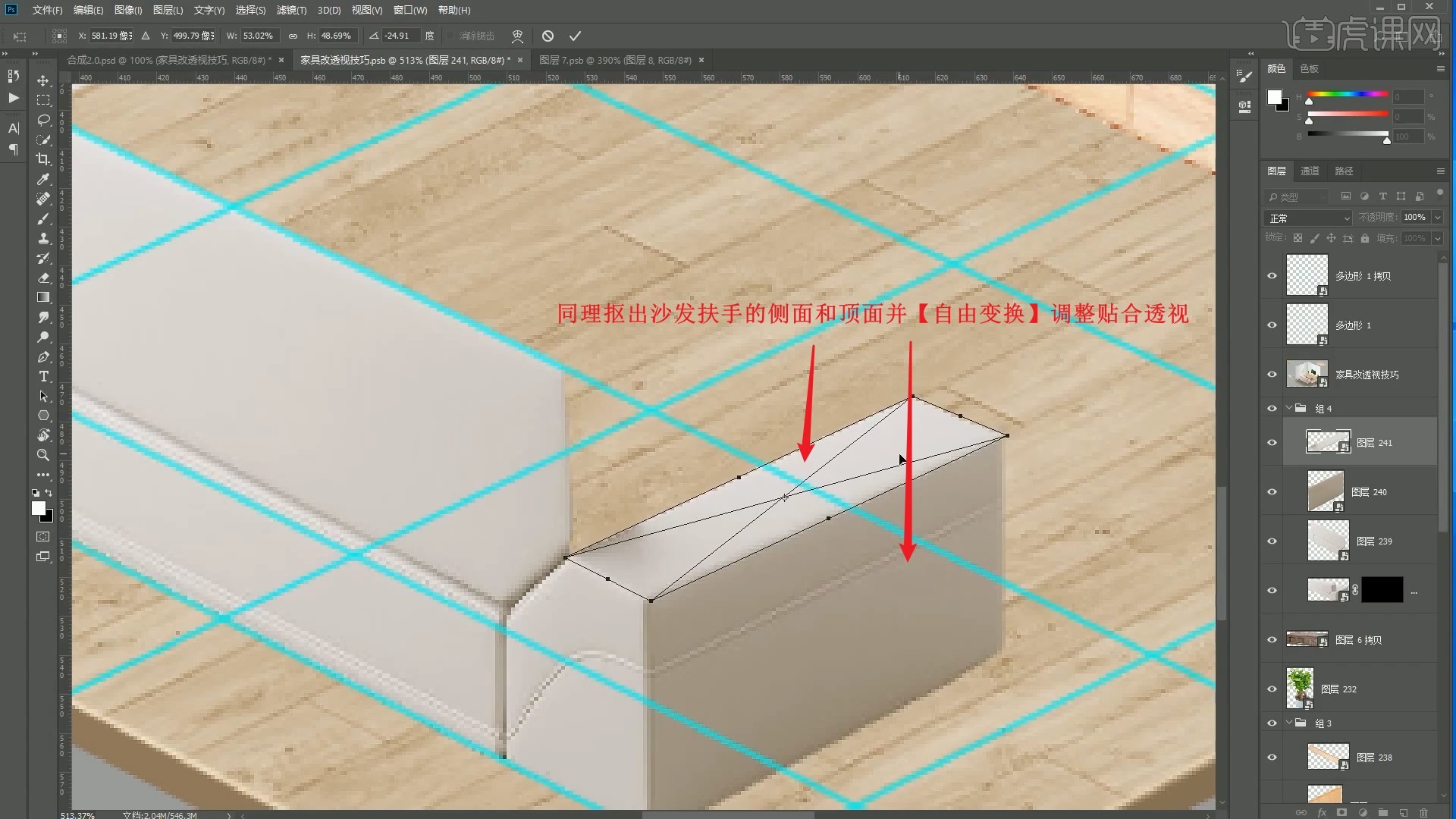Screen dimensions: 1456x819
Task: Switch to the 色板 swatches tab
Action: 1309,68
